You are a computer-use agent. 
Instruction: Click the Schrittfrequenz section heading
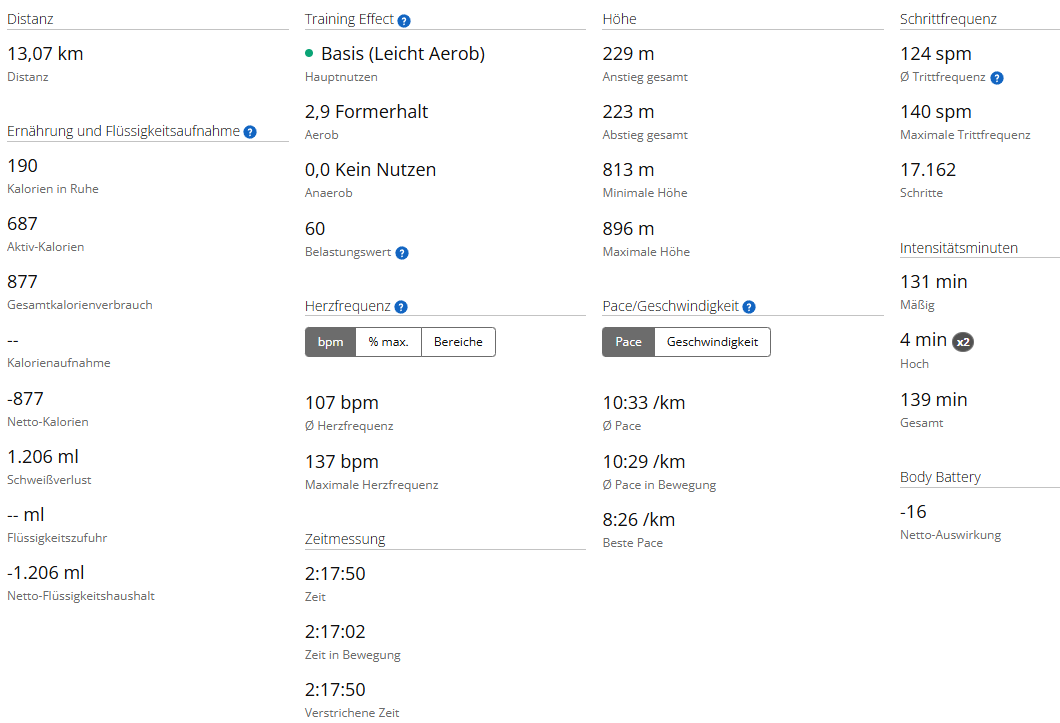[948, 19]
